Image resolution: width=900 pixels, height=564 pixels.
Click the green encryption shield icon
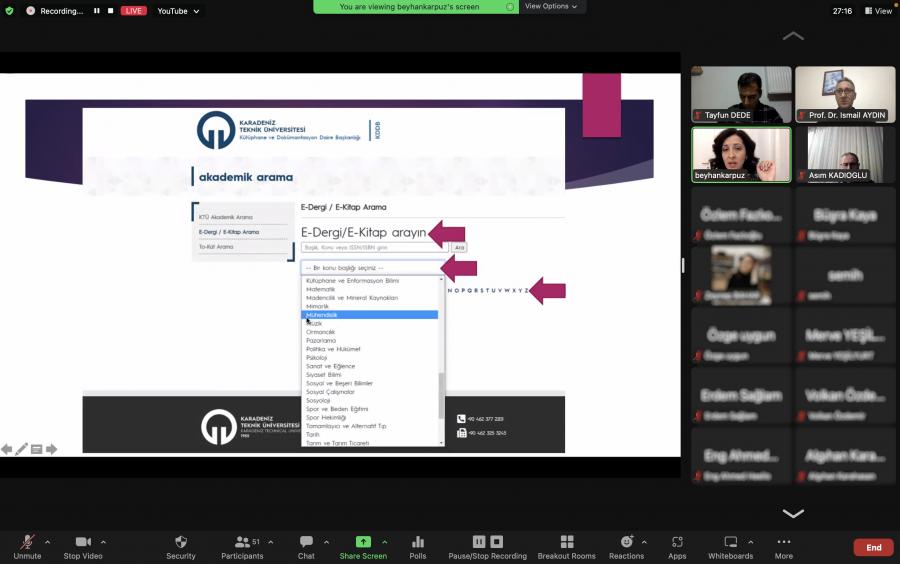coord(9,11)
